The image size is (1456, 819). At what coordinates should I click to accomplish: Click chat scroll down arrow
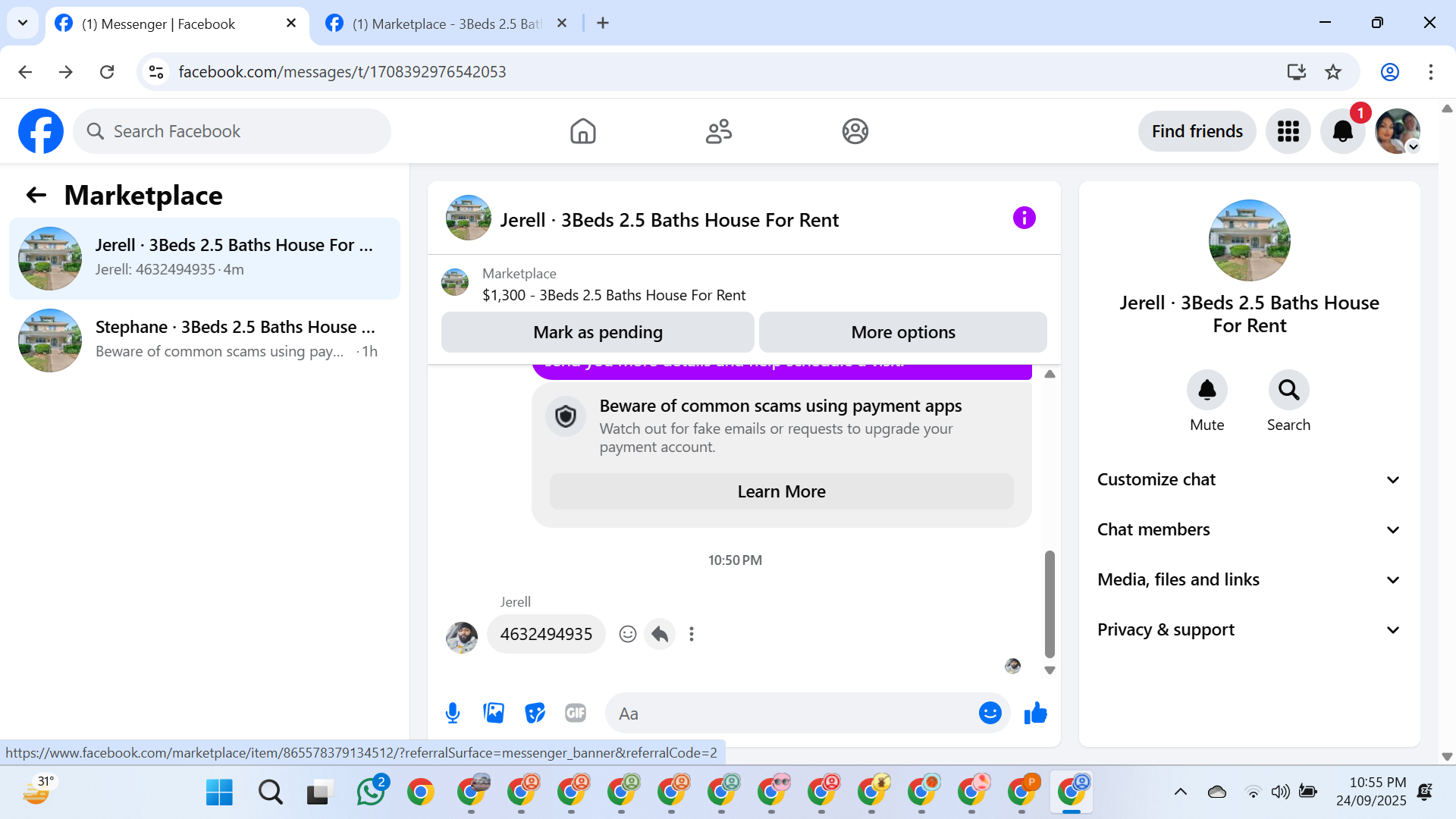pos(1050,670)
